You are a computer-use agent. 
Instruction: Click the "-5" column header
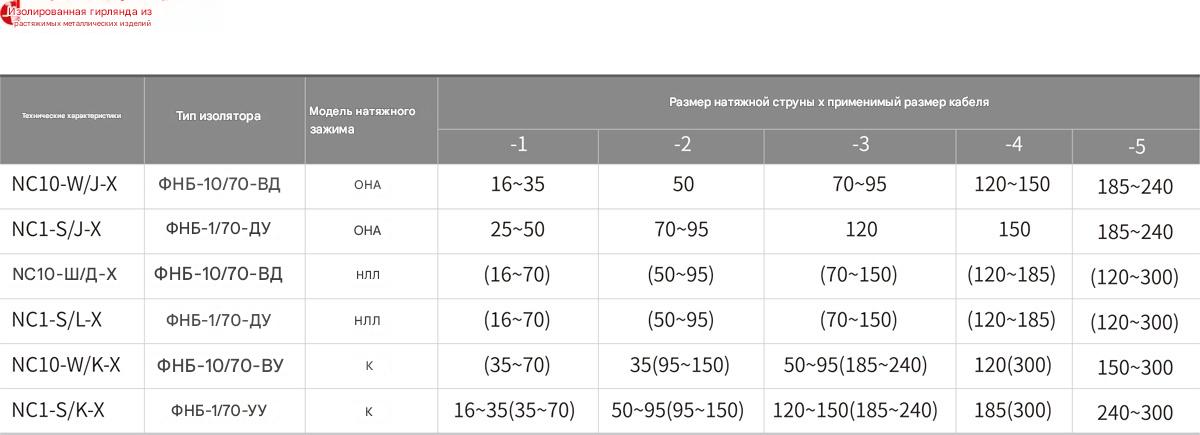[x=1136, y=147]
